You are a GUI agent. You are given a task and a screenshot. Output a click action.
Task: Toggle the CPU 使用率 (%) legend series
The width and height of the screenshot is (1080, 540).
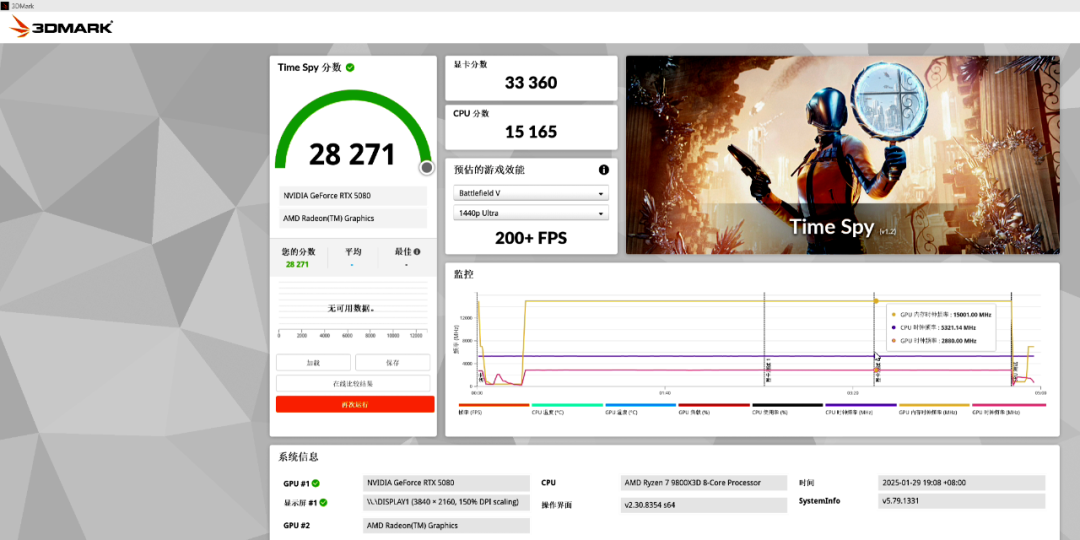tap(788, 408)
